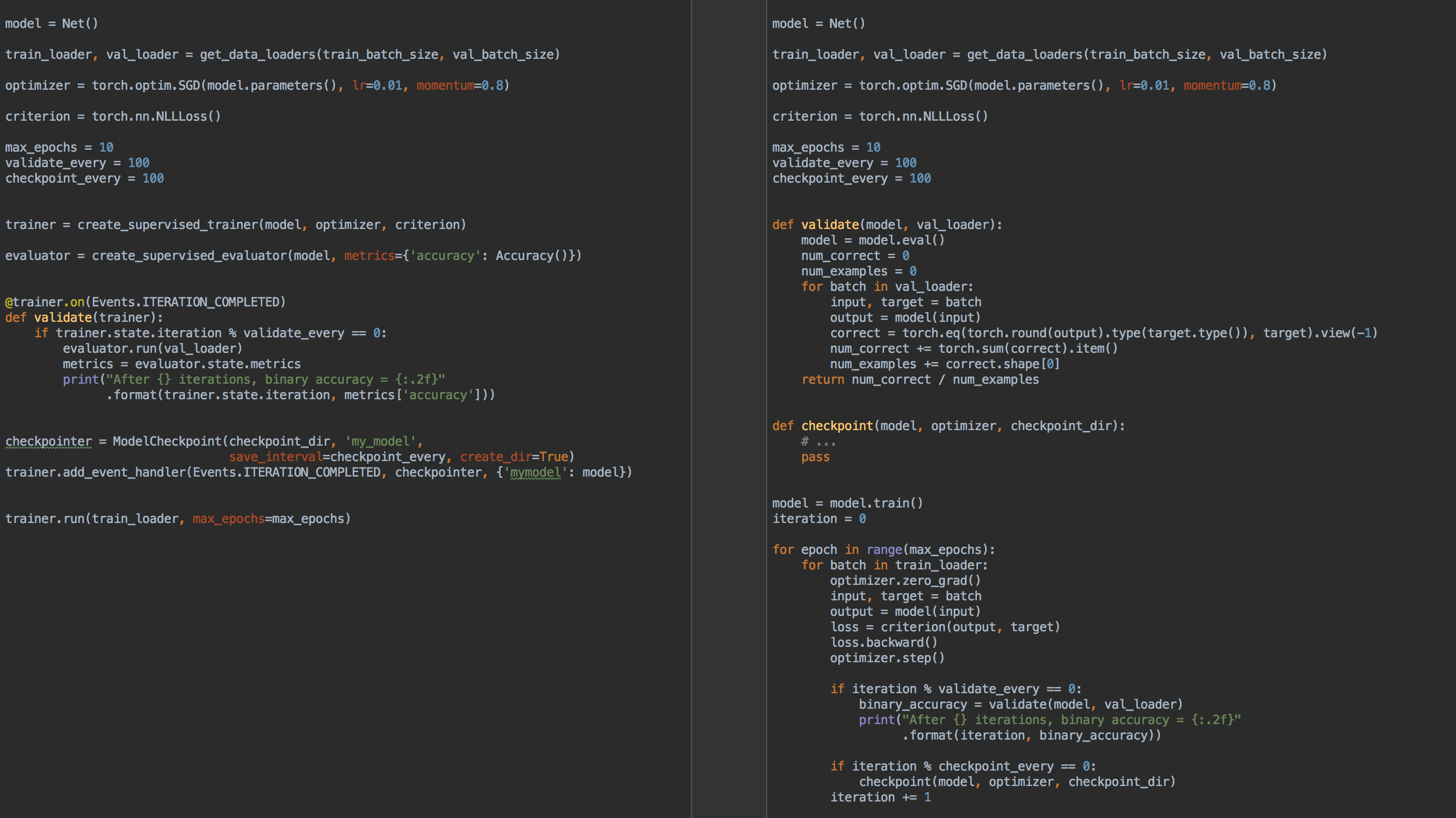Click the trainer.run call in left pane
Screen dimensions: 1456x818
pos(45,518)
